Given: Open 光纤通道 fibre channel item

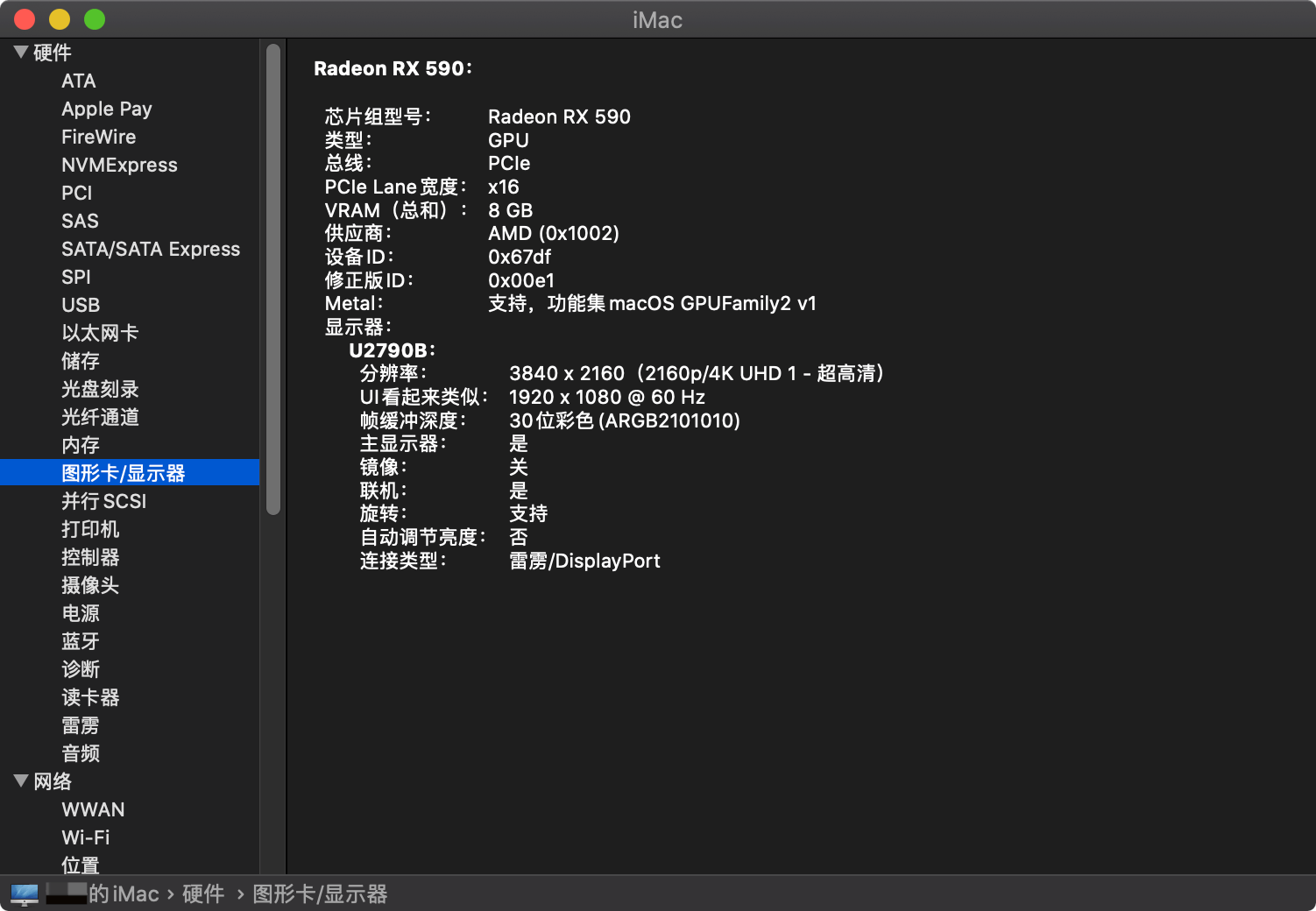Looking at the screenshot, I should [100, 417].
